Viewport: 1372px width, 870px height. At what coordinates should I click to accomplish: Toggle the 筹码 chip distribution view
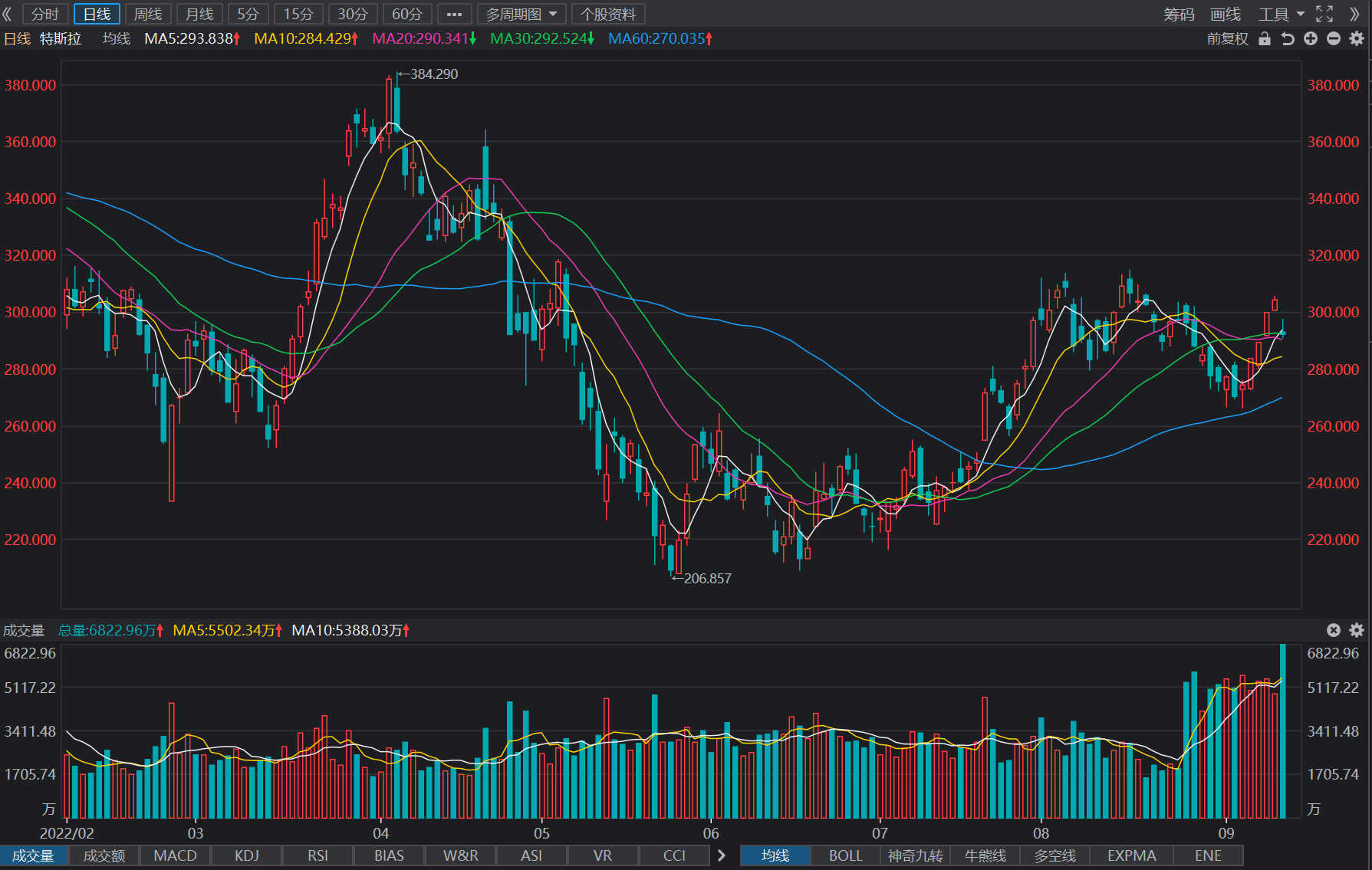[1180, 14]
